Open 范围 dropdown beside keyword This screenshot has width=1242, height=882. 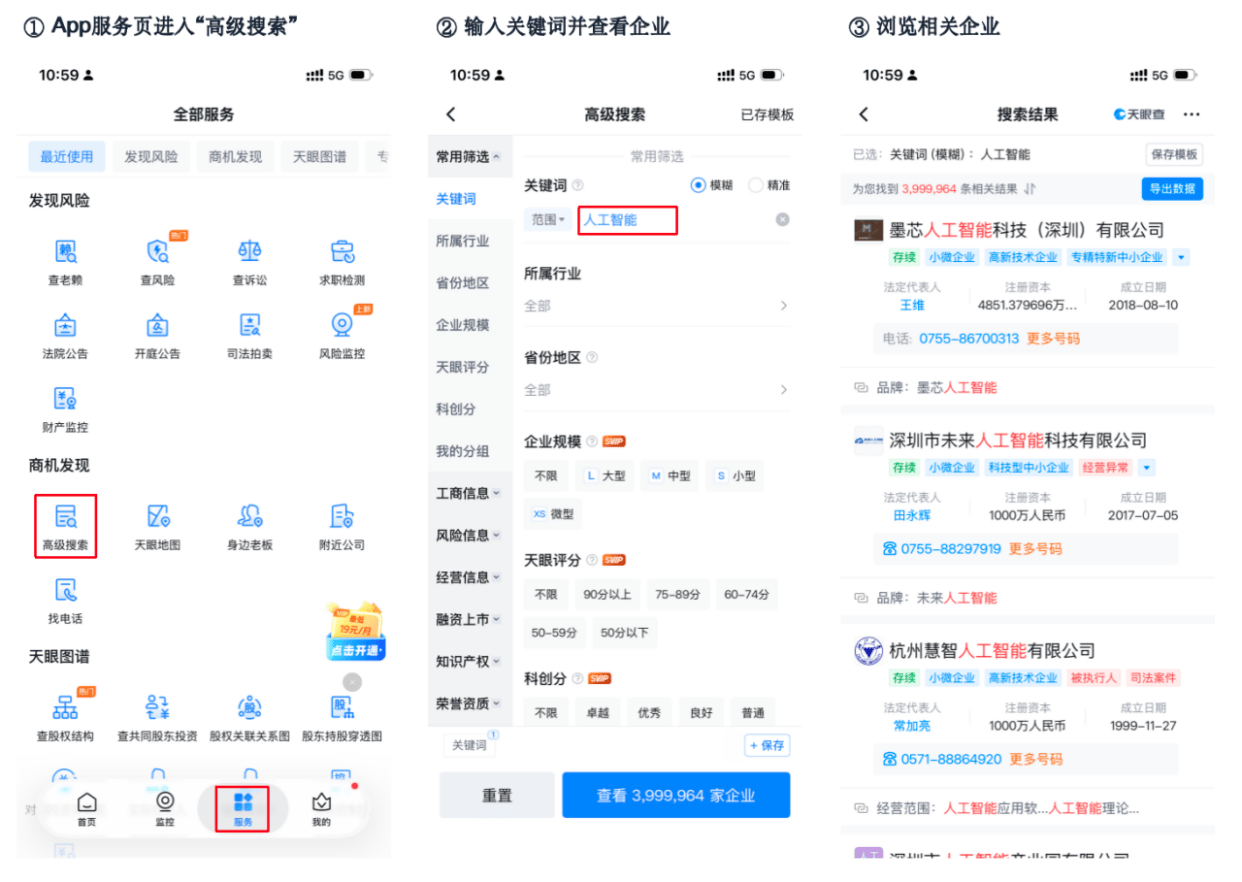click(x=549, y=219)
